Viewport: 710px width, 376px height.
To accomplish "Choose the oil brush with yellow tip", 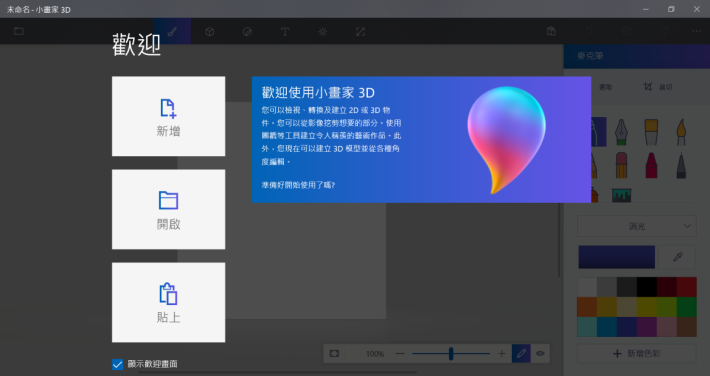I will coord(651,132).
